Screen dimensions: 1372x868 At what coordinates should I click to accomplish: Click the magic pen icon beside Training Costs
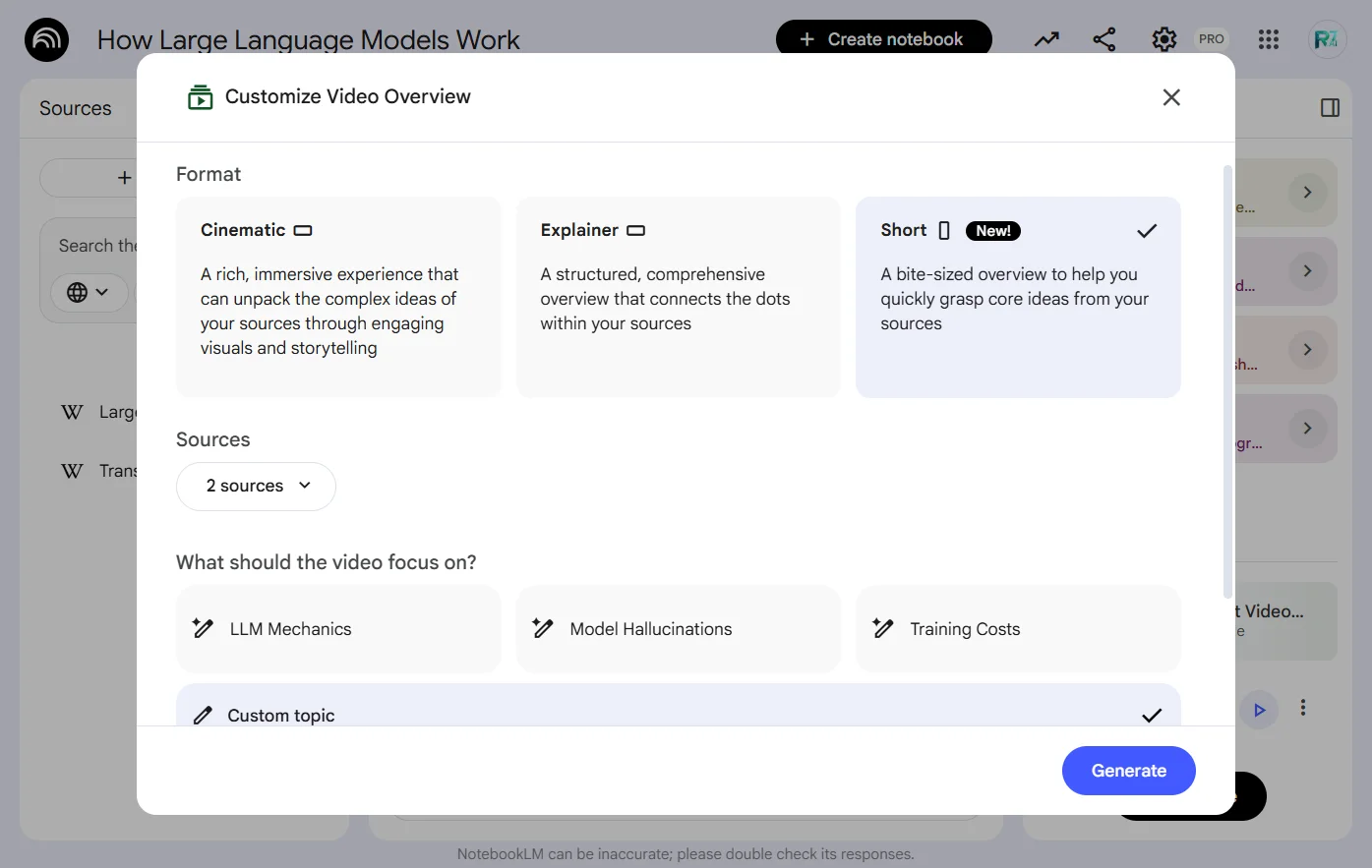pyautogui.click(x=883, y=628)
